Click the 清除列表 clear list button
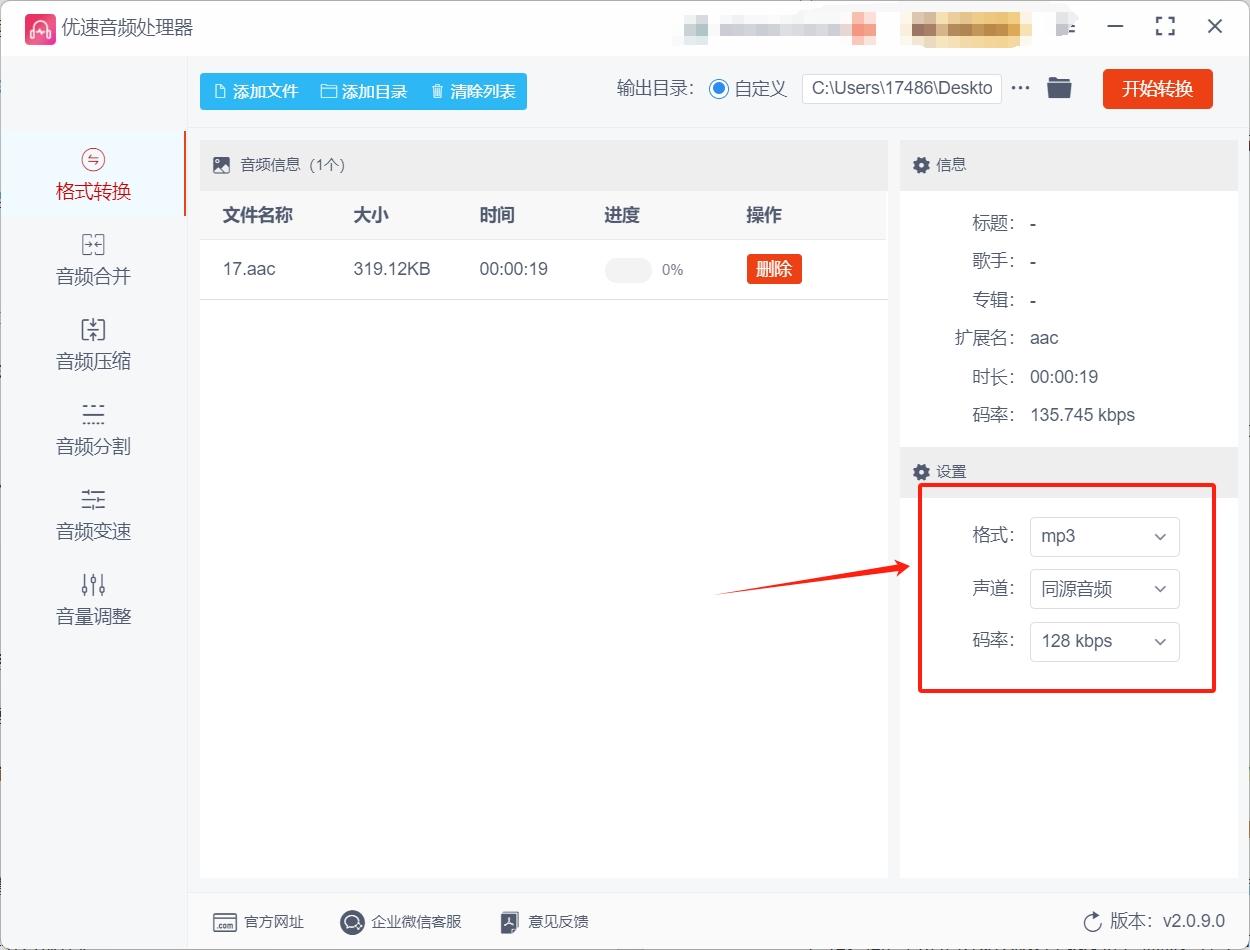Screen dimensions: 1250x950 (471, 90)
